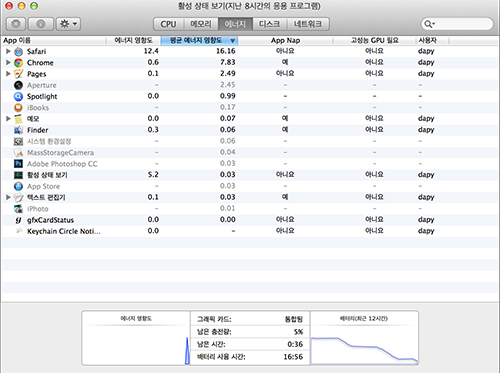
Task: Click the Pages document icon
Action: click(x=19, y=74)
